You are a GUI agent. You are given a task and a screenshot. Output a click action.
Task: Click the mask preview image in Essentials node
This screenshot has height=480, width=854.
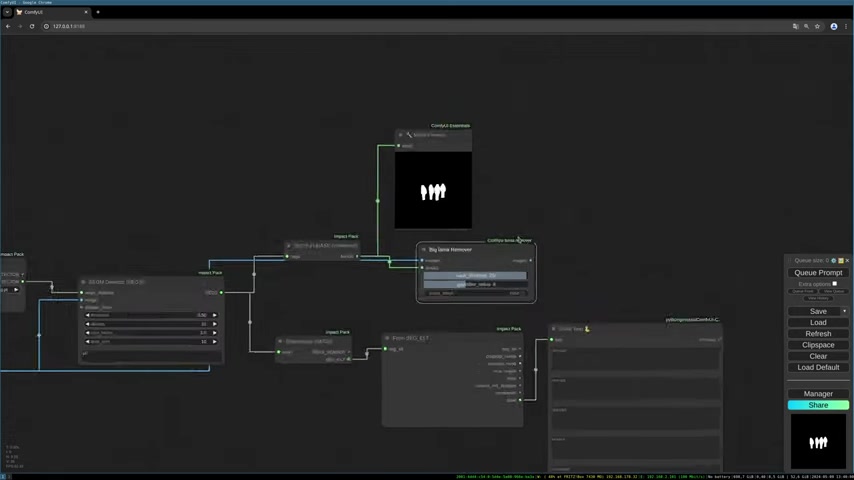[x=433, y=190]
